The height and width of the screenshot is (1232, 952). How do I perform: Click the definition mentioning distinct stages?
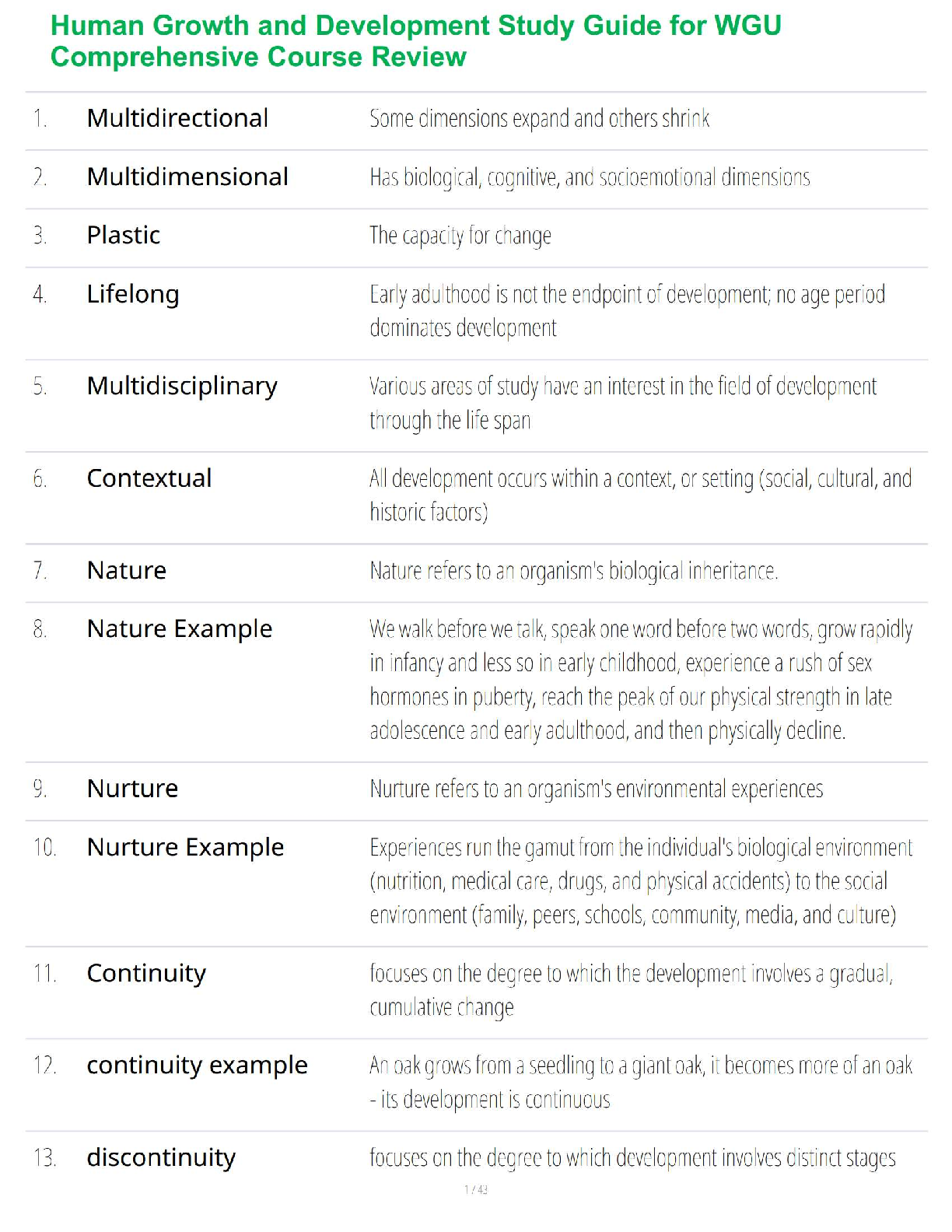click(x=632, y=1158)
